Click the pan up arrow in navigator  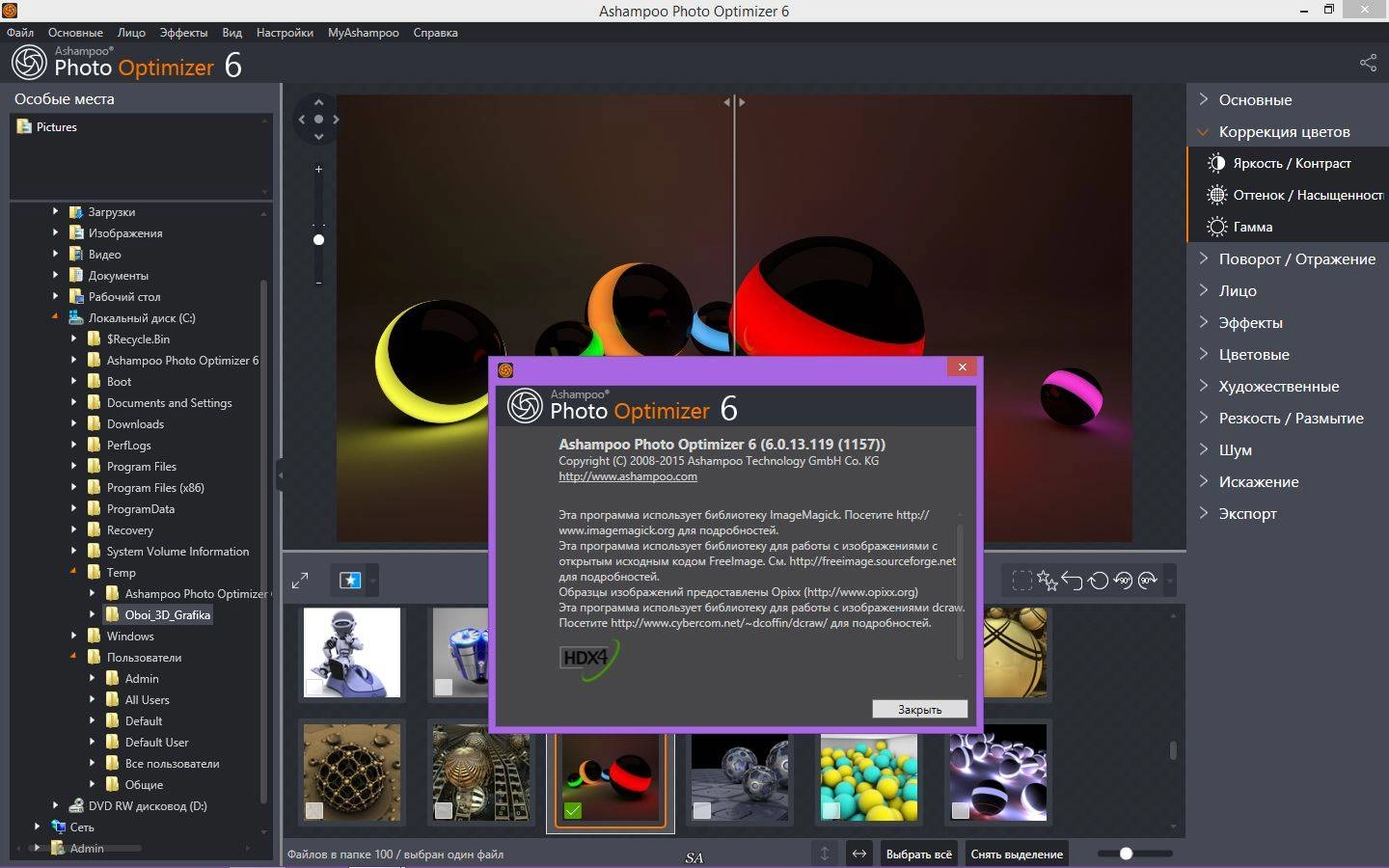click(x=318, y=102)
